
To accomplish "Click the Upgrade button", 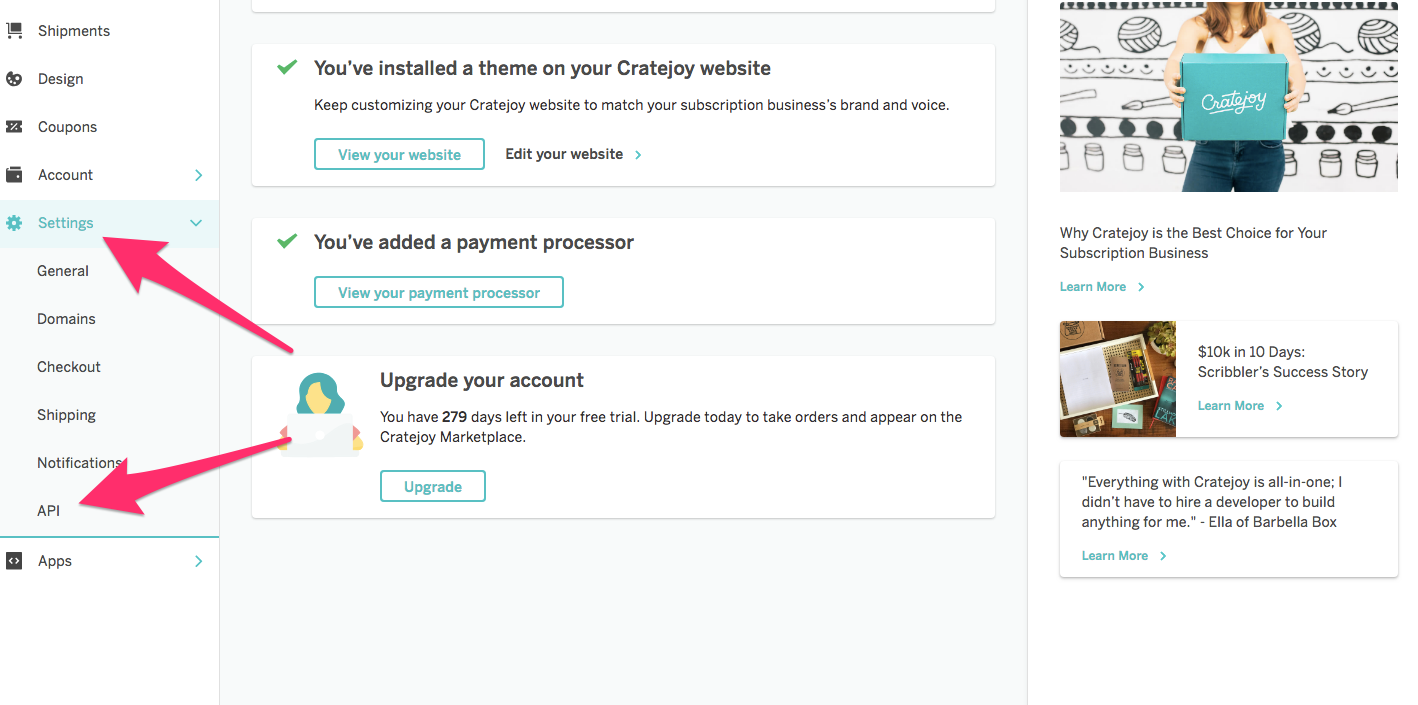I will [x=433, y=486].
